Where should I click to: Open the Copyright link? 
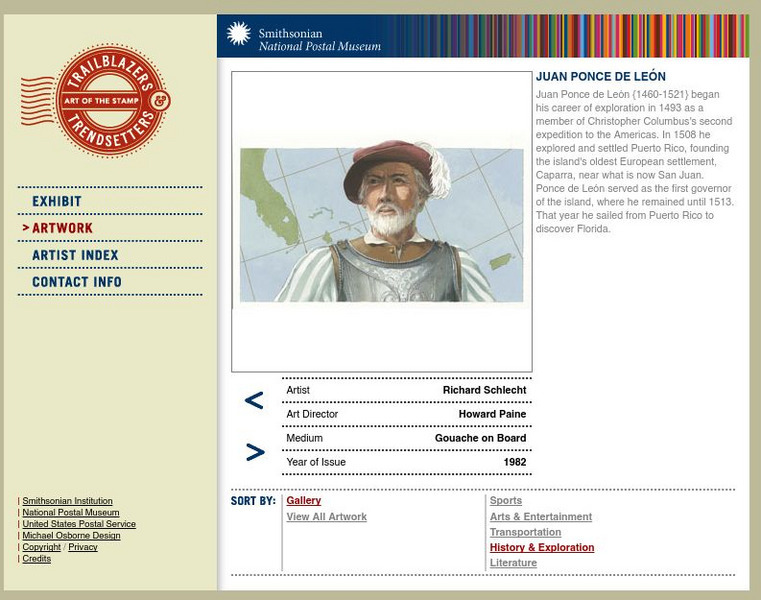pyautogui.click(x=41, y=547)
